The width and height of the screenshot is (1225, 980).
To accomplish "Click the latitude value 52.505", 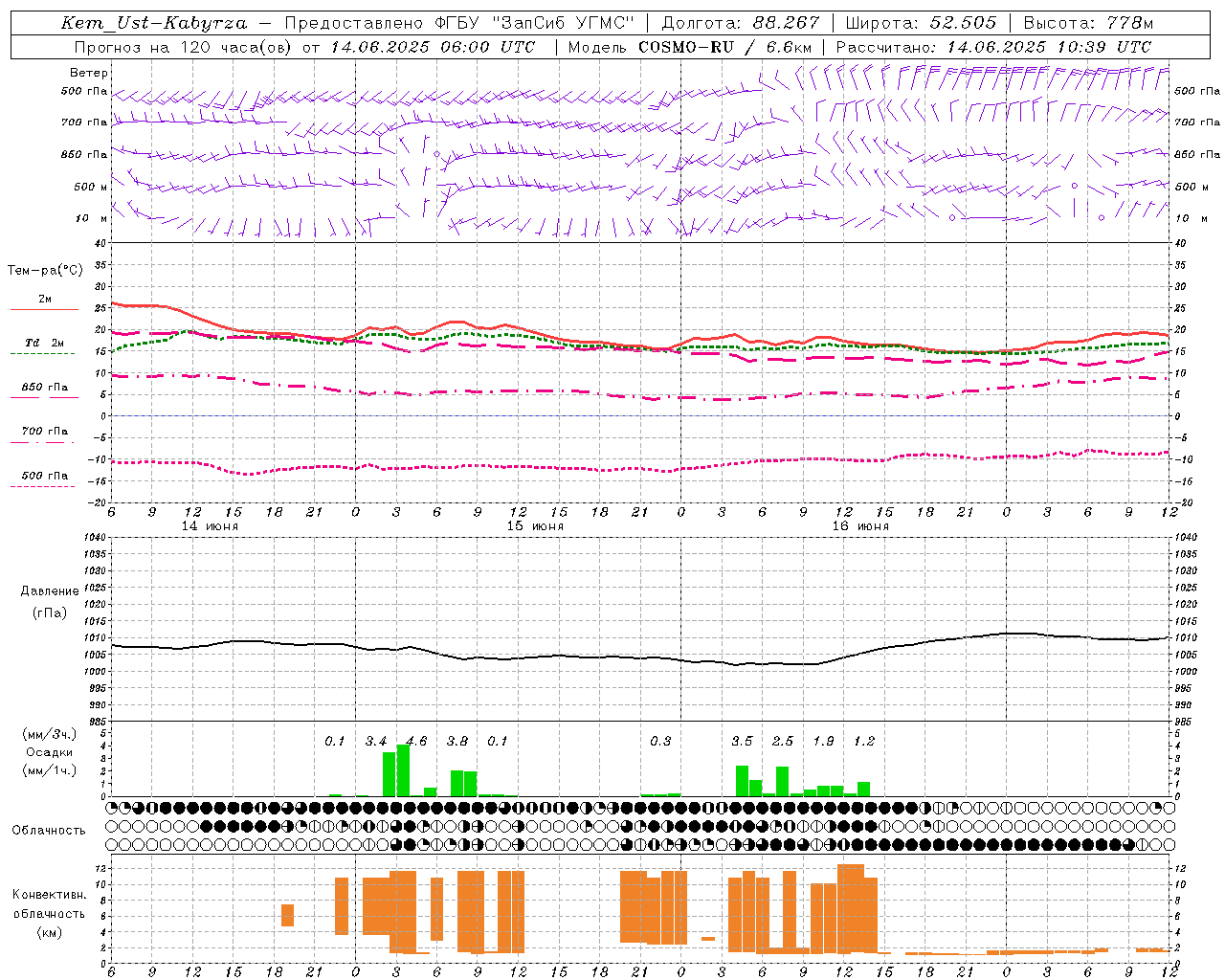I will coord(963,23).
